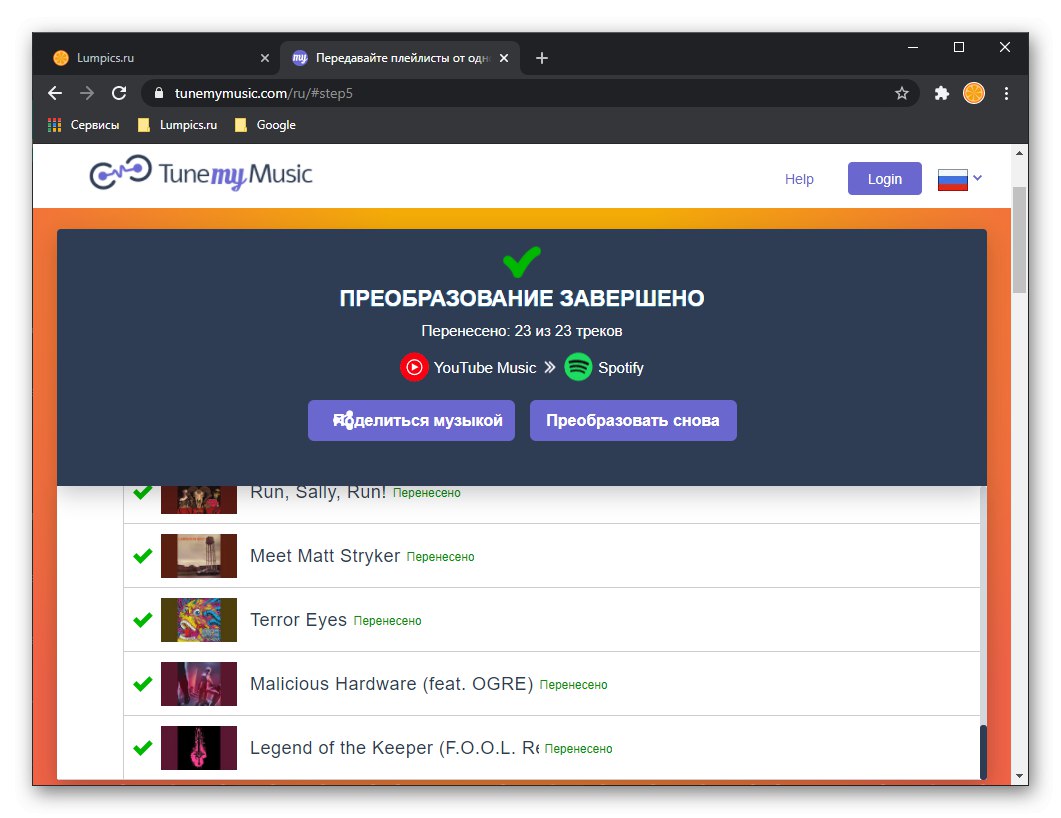Image resolution: width=1061 pixels, height=818 pixels.
Task: Click the TuneMyMusic logo
Action: click(x=201, y=174)
